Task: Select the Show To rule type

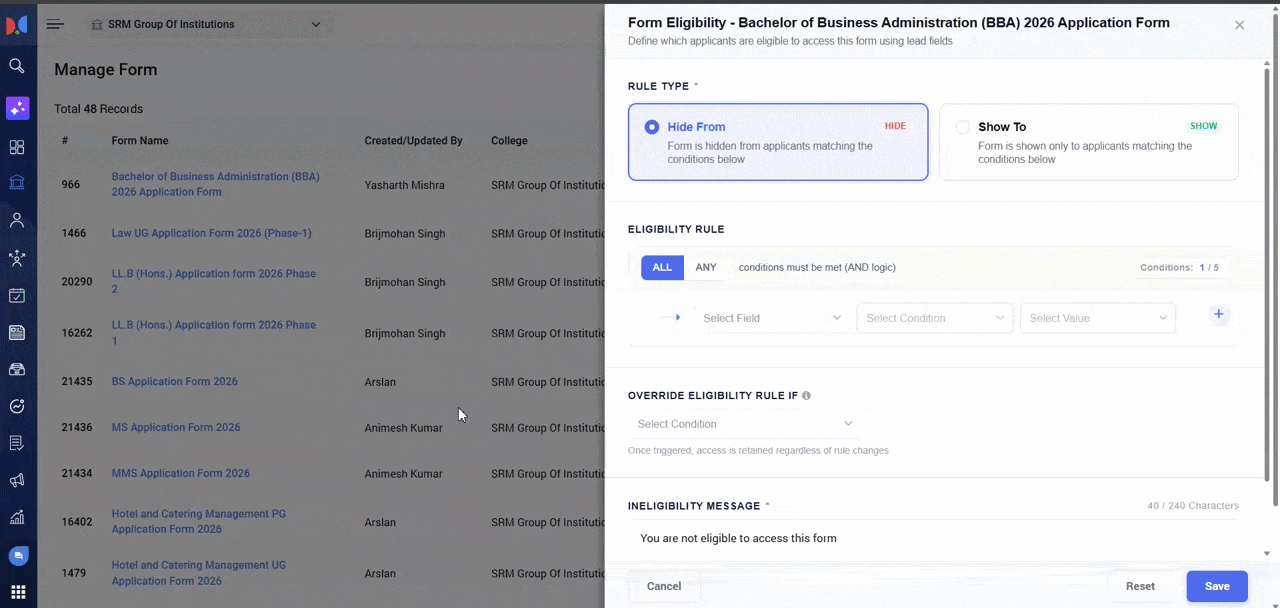Action: [1089, 142]
